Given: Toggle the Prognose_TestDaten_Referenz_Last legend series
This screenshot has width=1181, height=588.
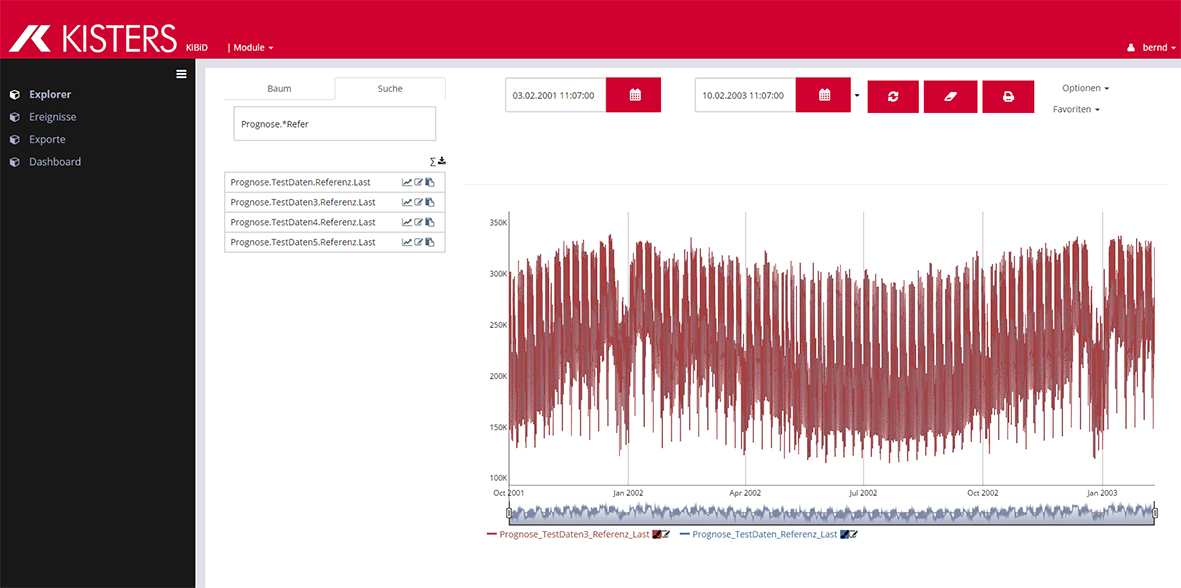Looking at the screenshot, I should [x=764, y=534].
